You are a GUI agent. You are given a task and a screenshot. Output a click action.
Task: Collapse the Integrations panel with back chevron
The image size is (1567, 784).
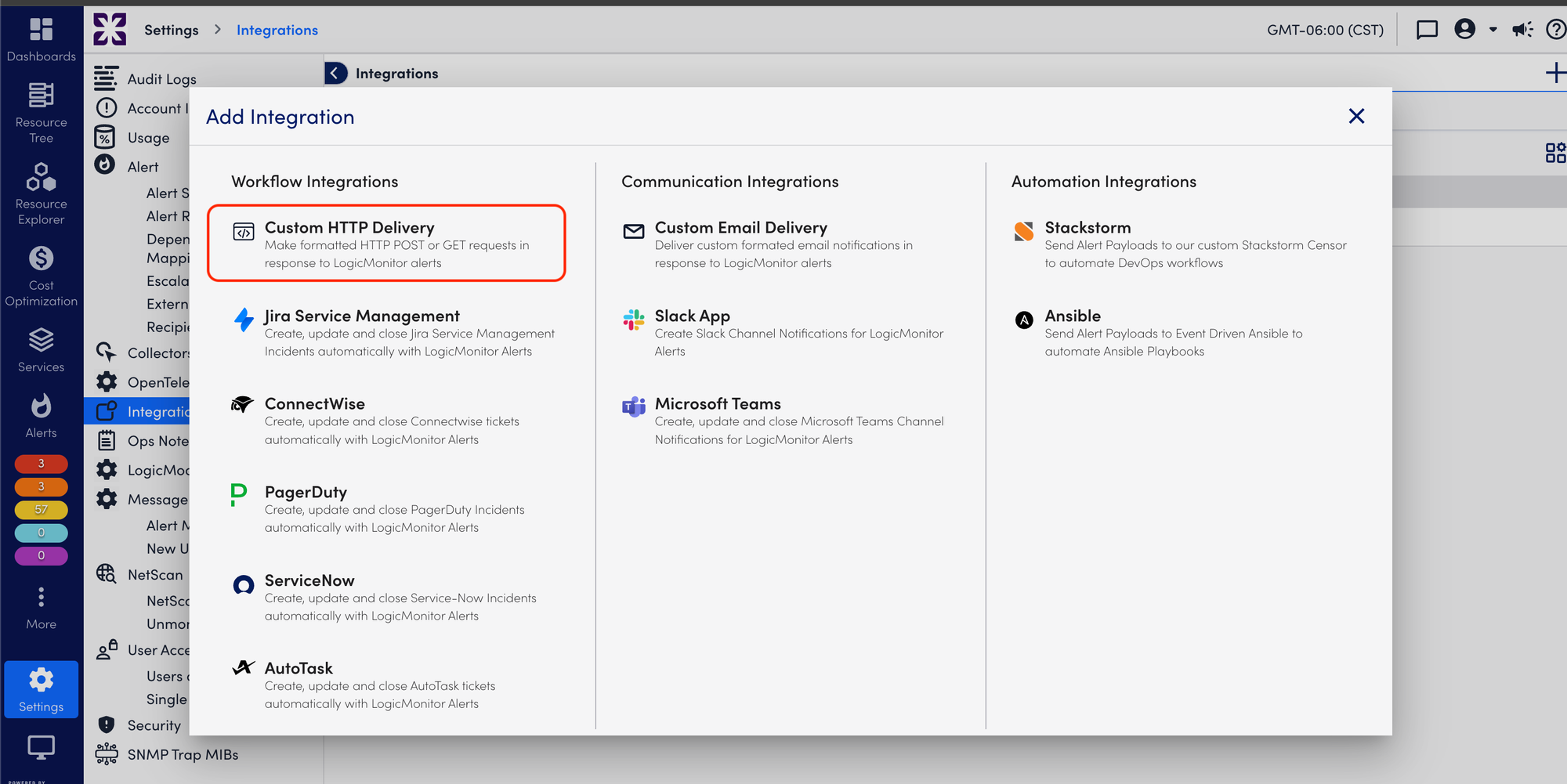(x=335, y=73)
